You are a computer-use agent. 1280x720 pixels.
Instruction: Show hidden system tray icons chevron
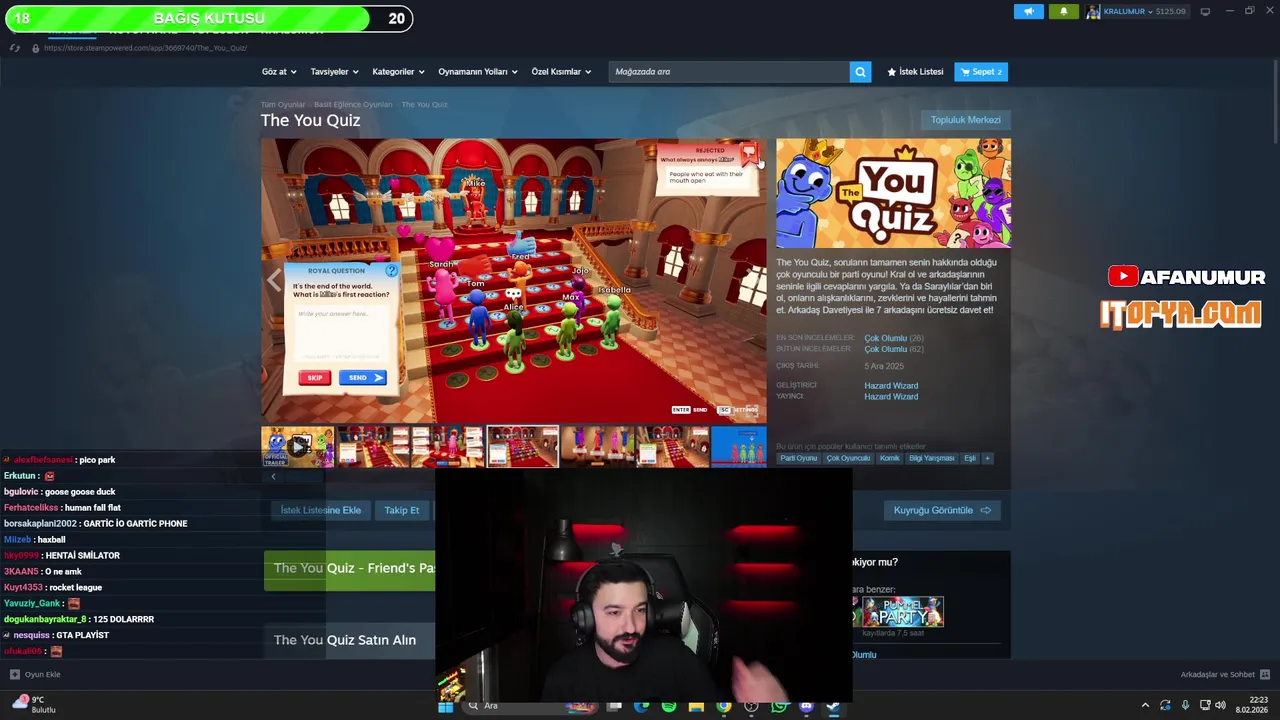(x=1145, y=706)
